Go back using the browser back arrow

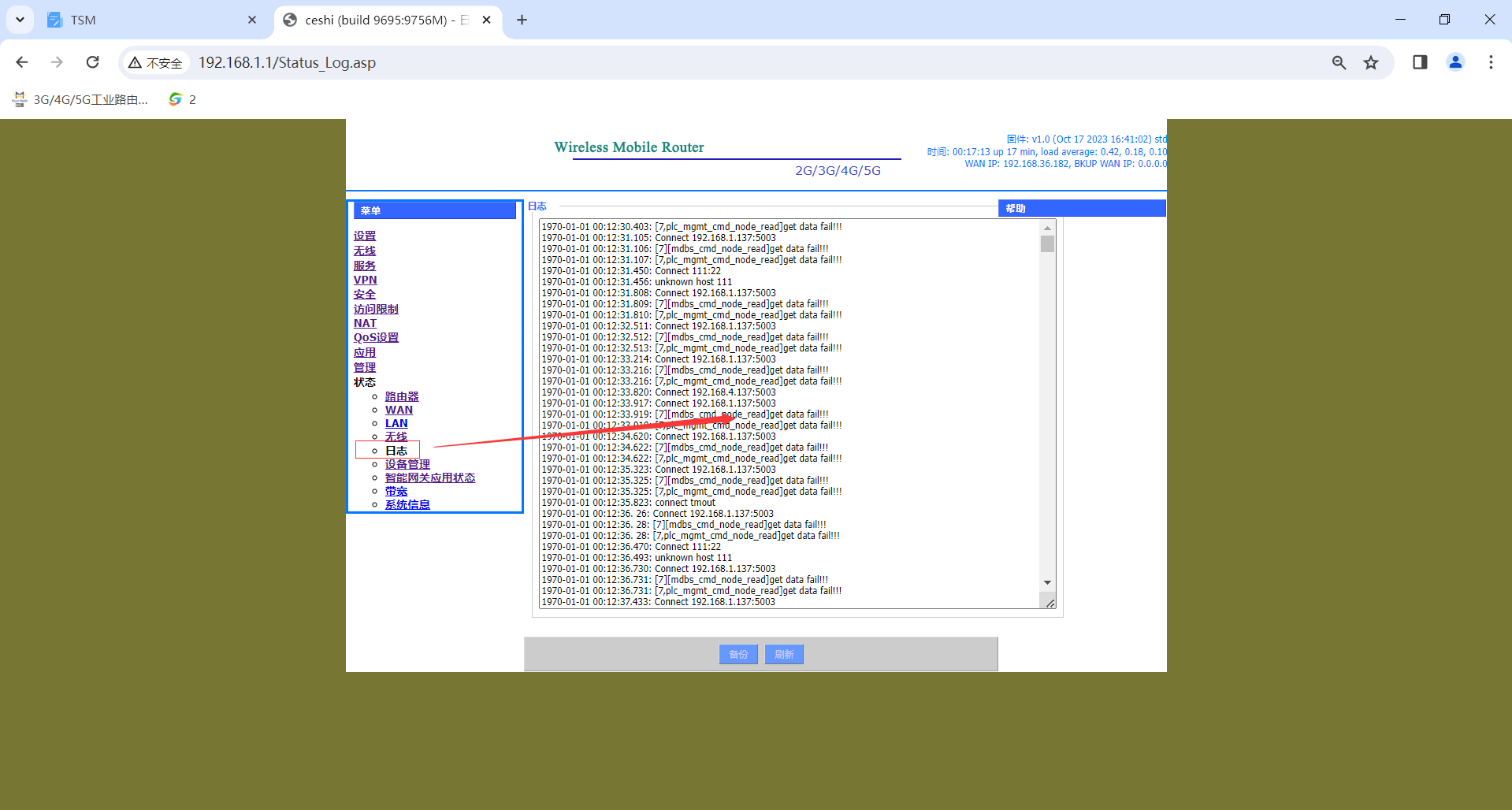(22, 62)
